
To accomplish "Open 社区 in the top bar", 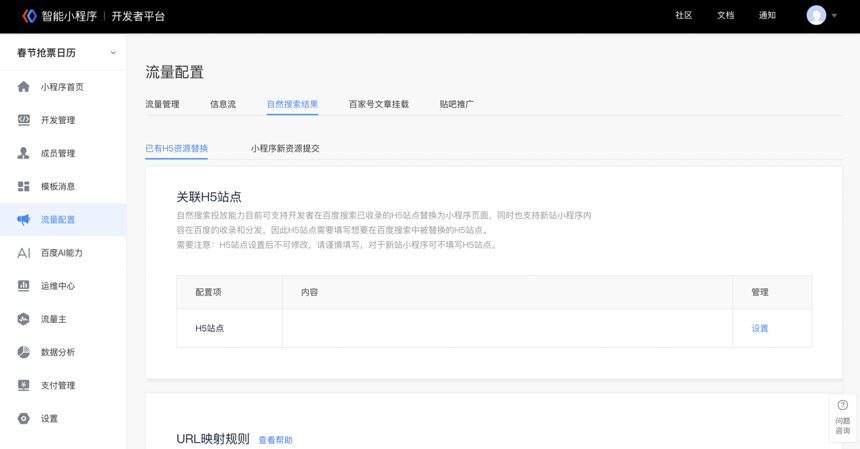I will coord(683,15).
